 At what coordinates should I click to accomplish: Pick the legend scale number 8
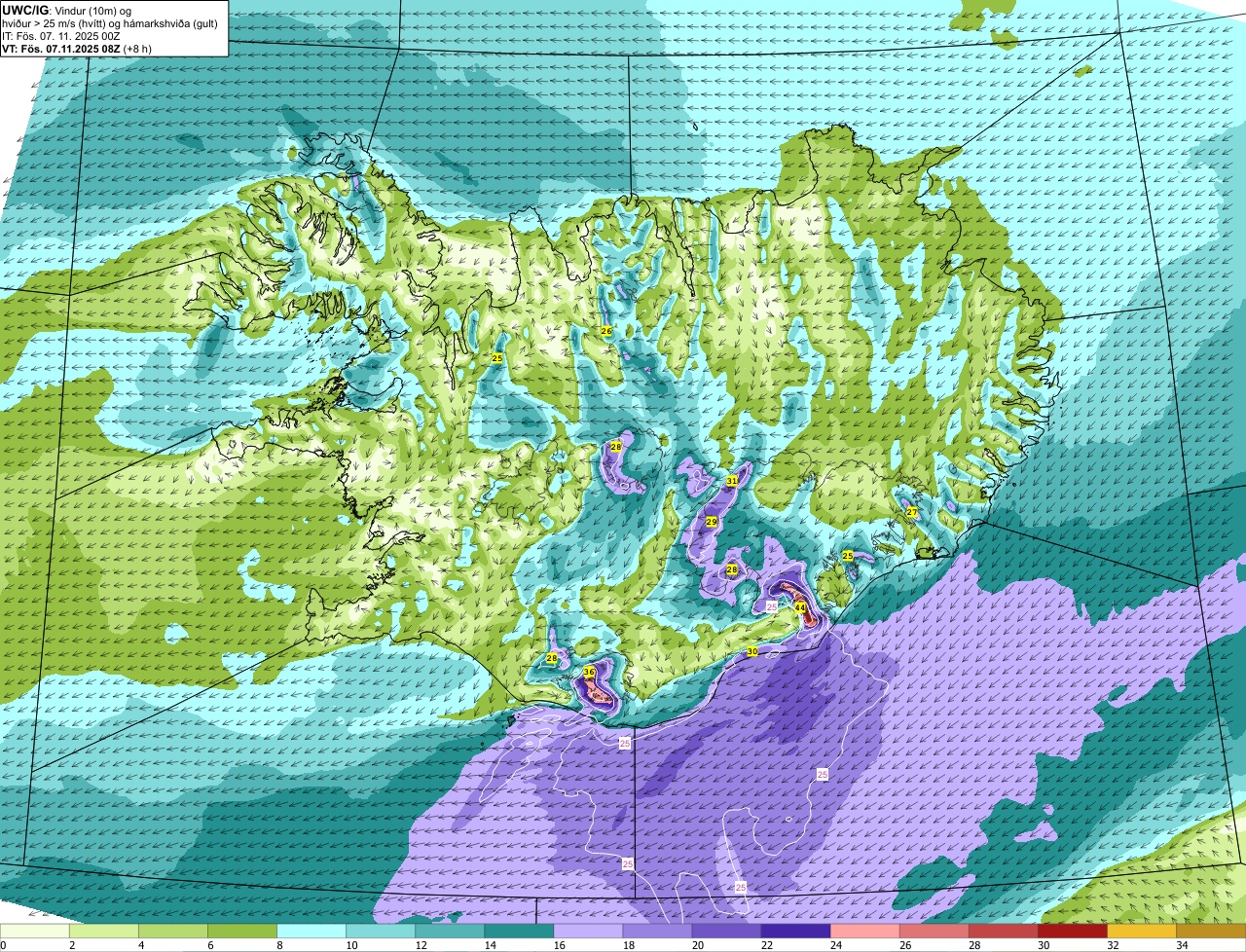(x=278, y=945)
